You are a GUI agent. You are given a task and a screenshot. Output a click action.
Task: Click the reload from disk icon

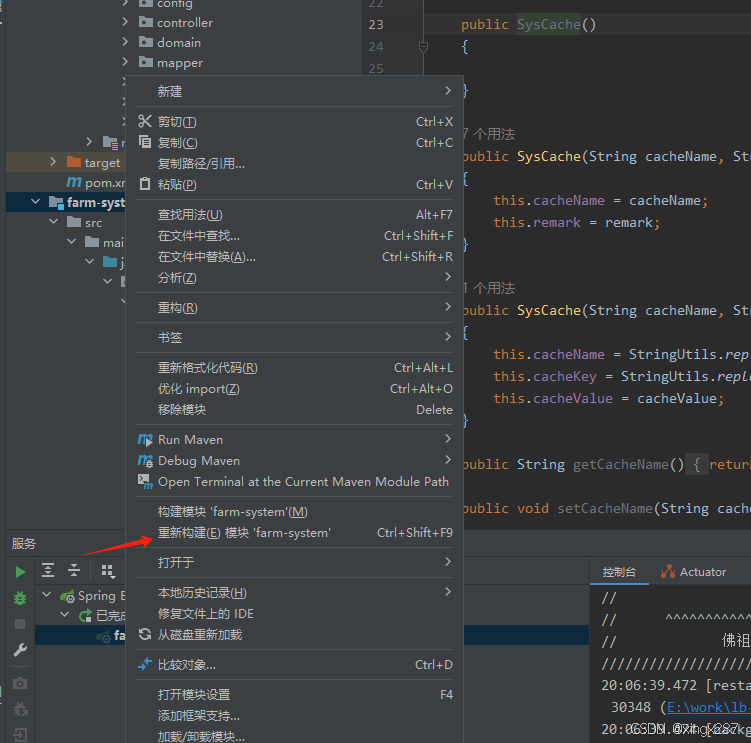coord(145,634)
